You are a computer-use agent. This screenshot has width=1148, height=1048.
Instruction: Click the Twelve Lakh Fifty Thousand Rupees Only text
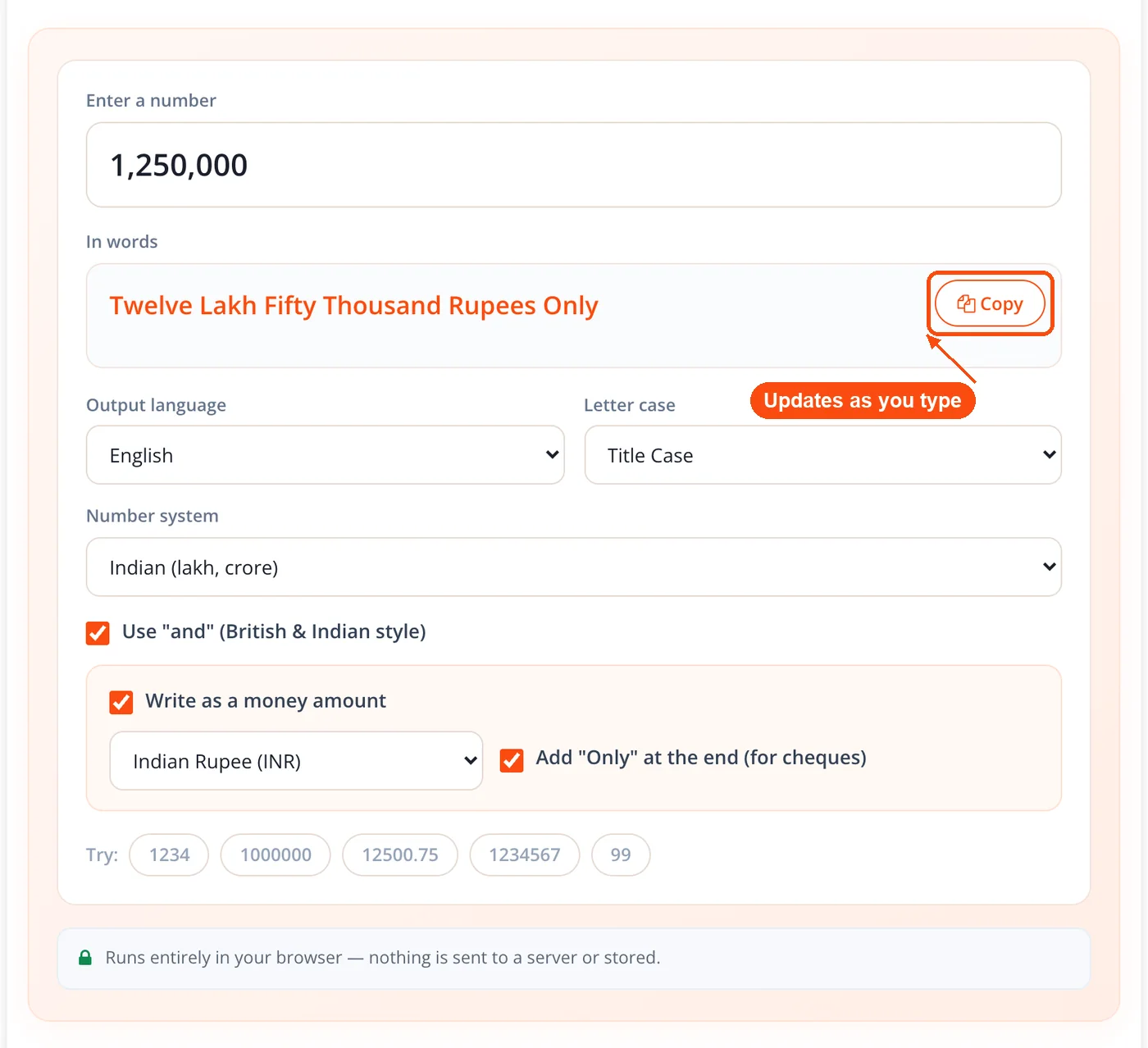tap(354, 306)
